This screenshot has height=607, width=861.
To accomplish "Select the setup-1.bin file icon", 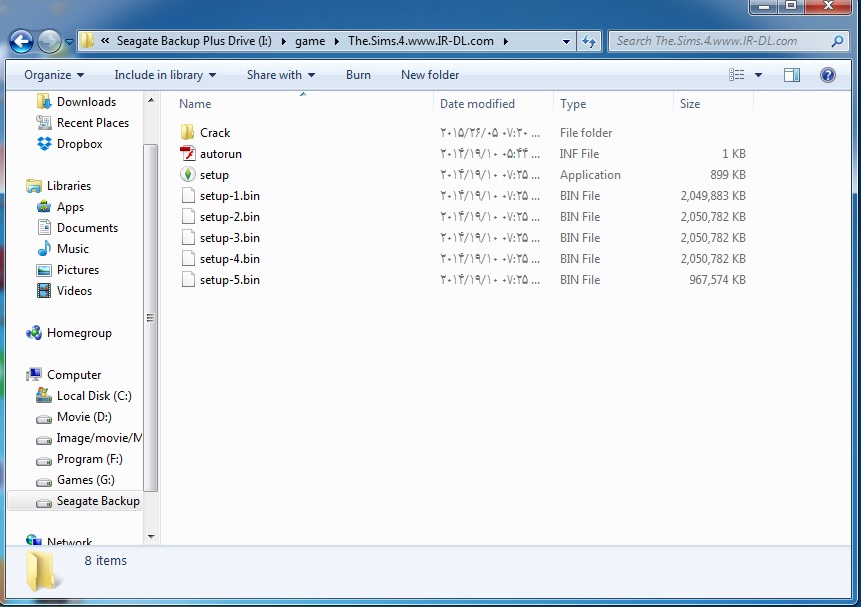I will (x=188, y=196).
